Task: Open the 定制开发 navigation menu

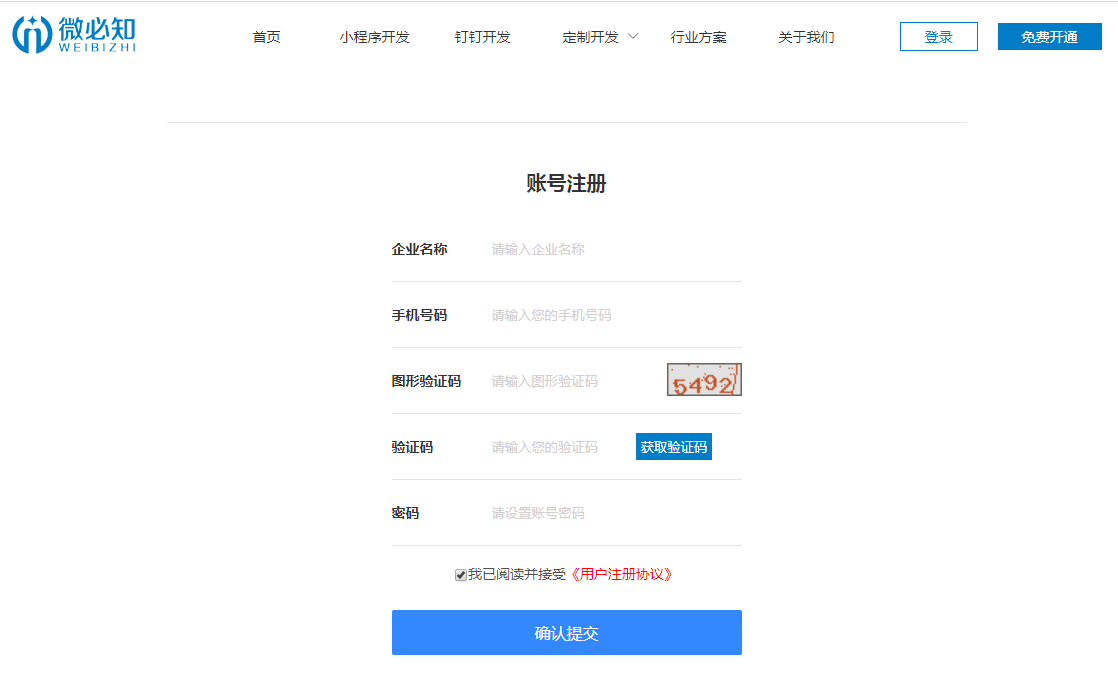Action: point(590,37)
